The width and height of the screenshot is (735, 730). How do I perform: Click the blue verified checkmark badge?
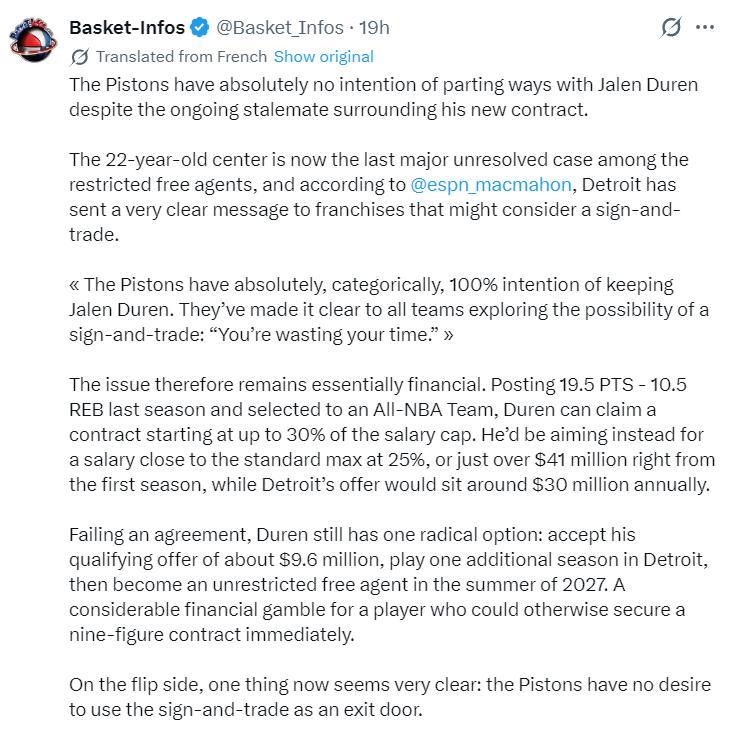click(x=200, y=28)
